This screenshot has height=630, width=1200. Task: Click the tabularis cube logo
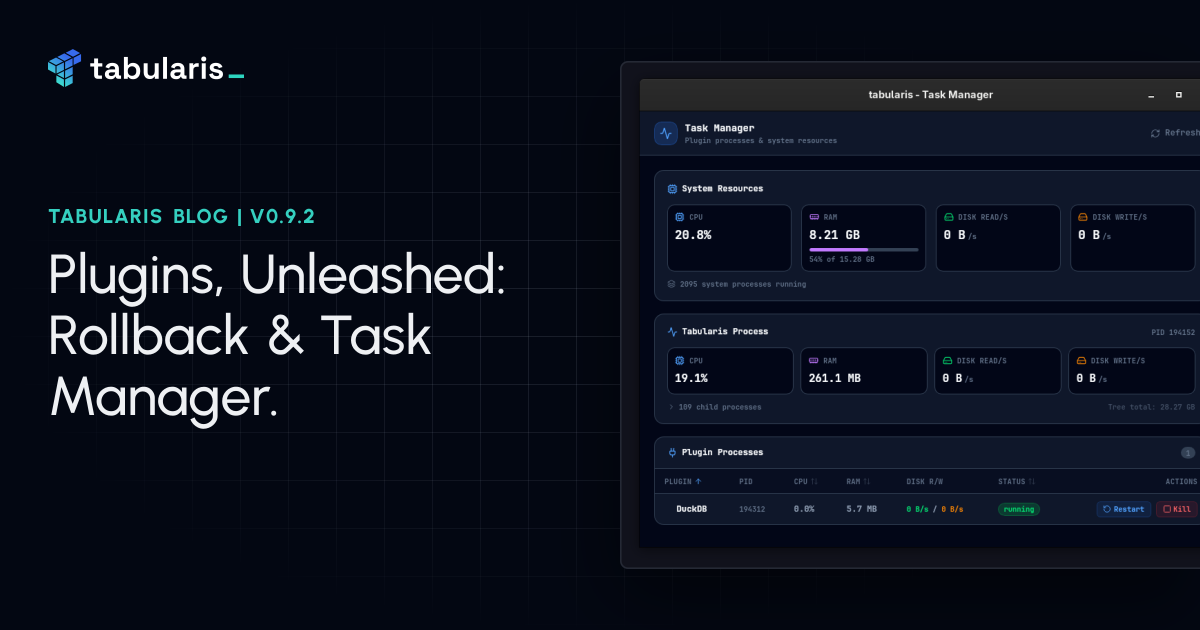[64, 67]
